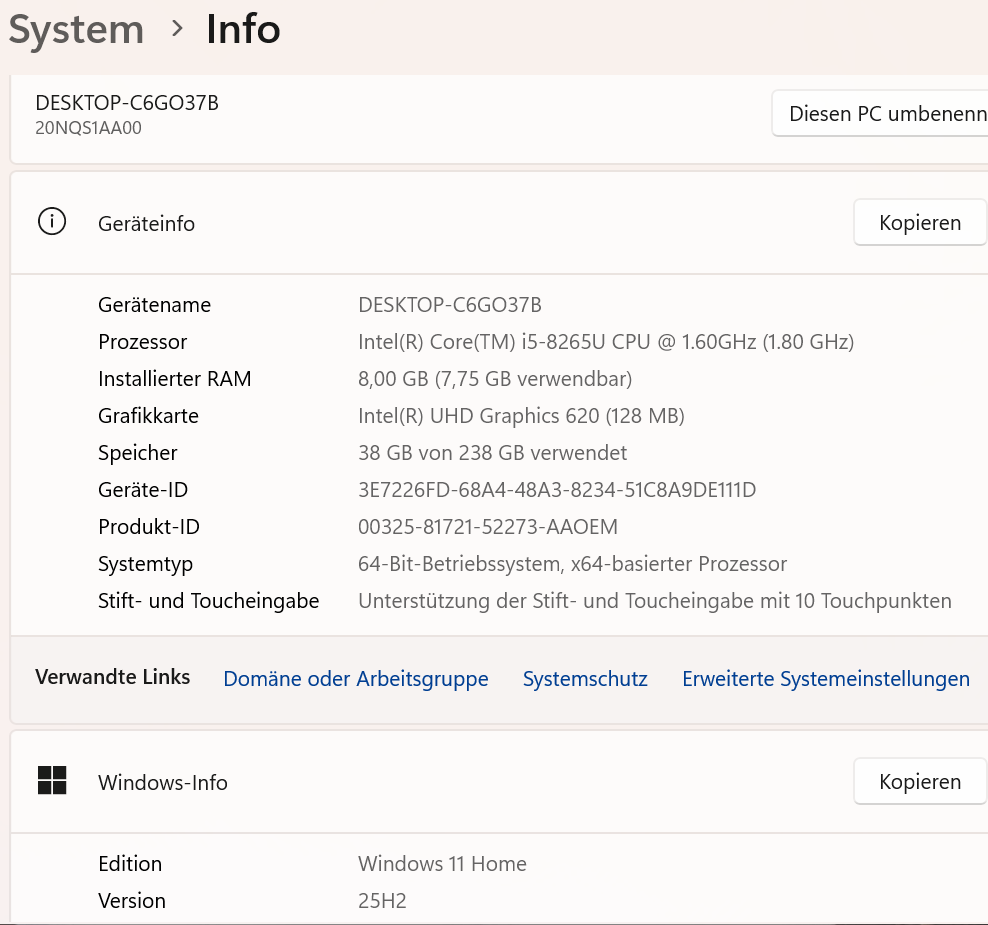
Task: Click the Info breadcrumb title
Action: [x=243, y=29]
